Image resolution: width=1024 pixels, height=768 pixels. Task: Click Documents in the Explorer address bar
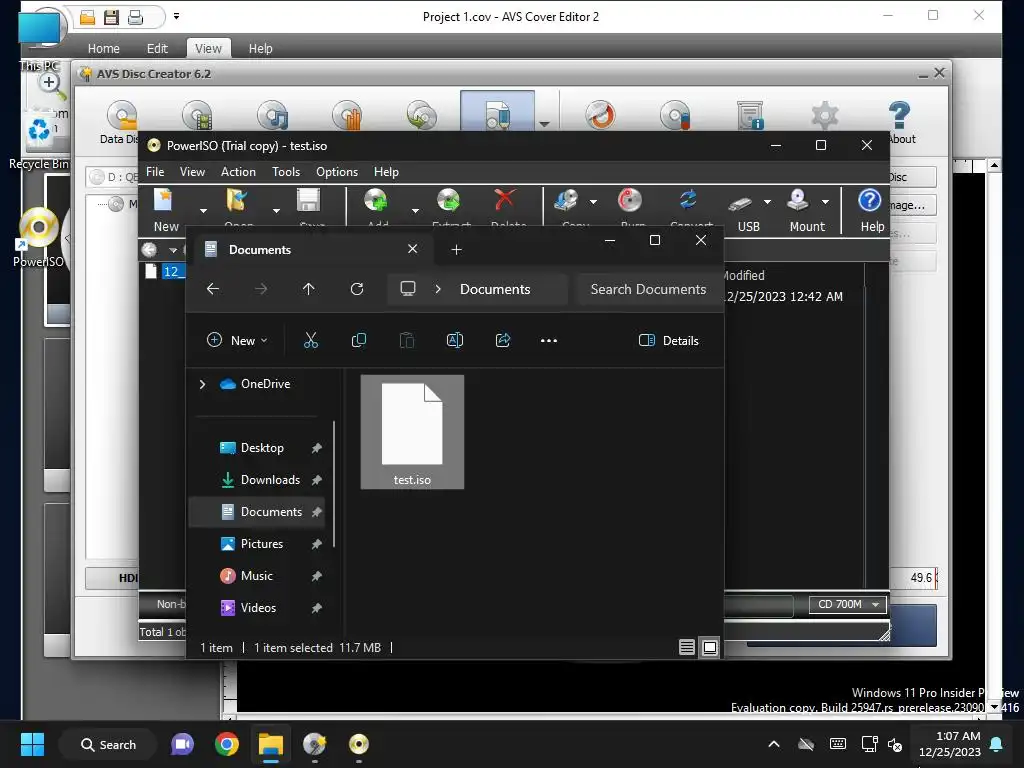(495, 289)
